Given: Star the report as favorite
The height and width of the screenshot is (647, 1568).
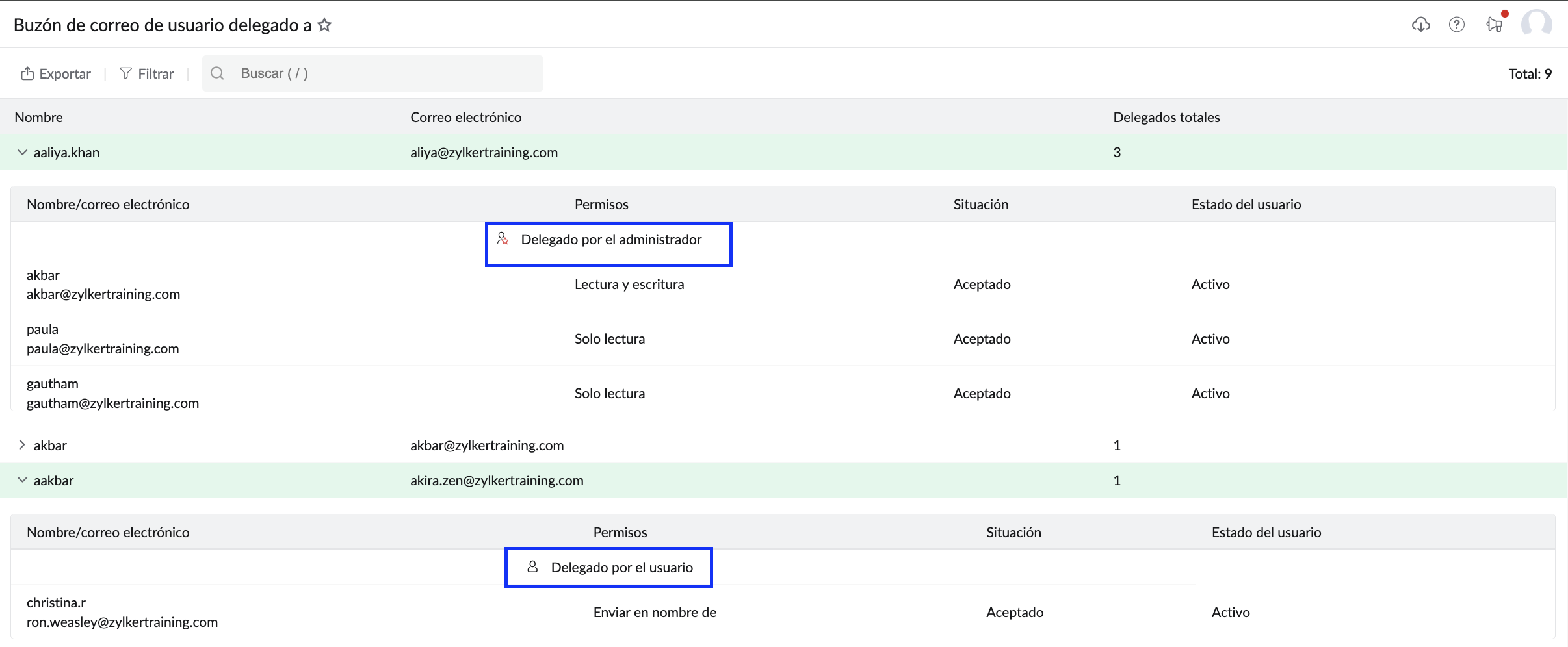Looking at the screenshot, I should click(x=324, y=25).
